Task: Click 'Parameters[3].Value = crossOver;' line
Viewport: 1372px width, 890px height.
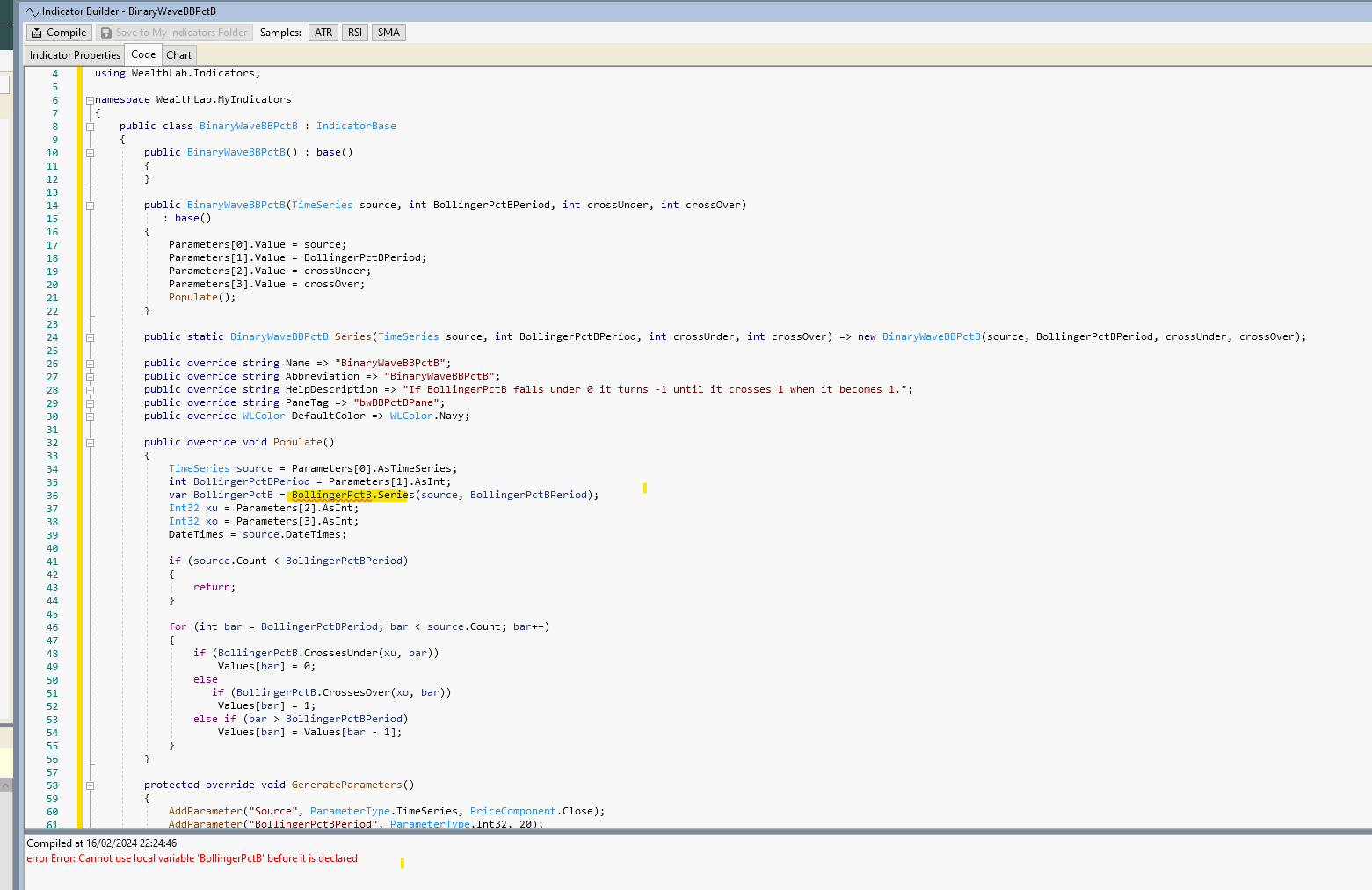Action: 267,284
